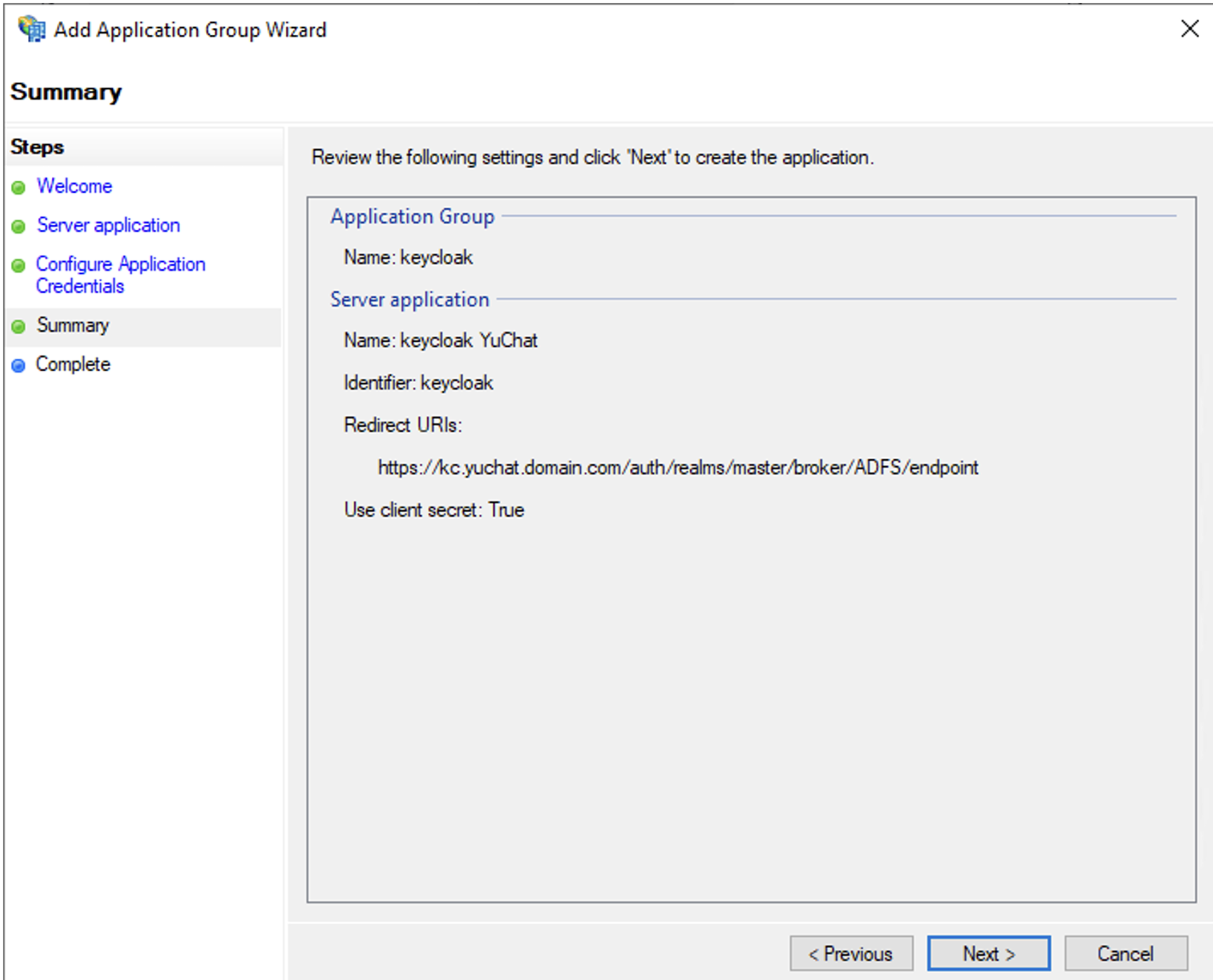This screenshot has width=1213, height=980.
Task: Open the Welcome step link
Action: [x=74, y=186]
